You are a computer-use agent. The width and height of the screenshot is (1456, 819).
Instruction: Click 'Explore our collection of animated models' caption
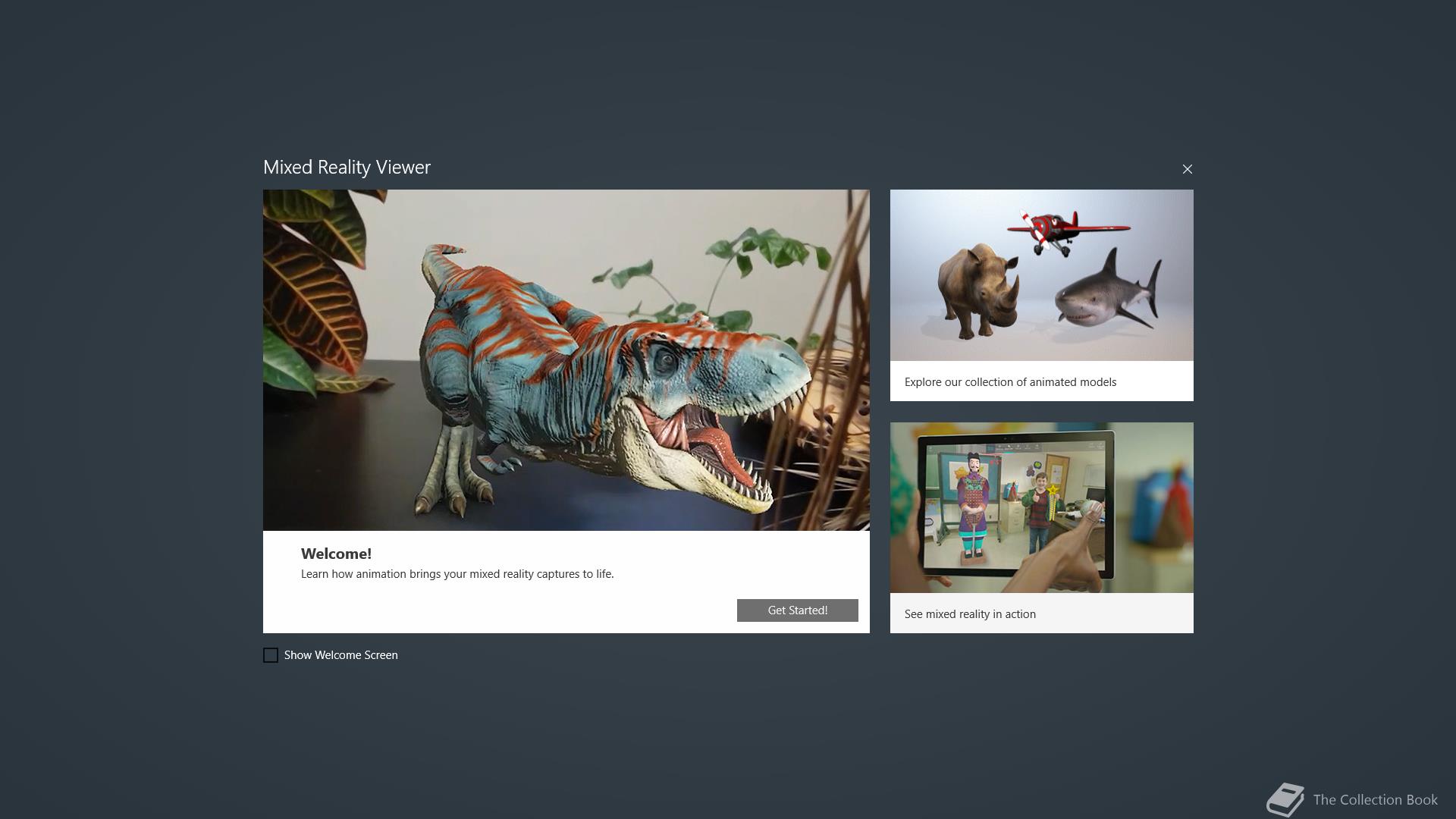tap(1010, 382)
